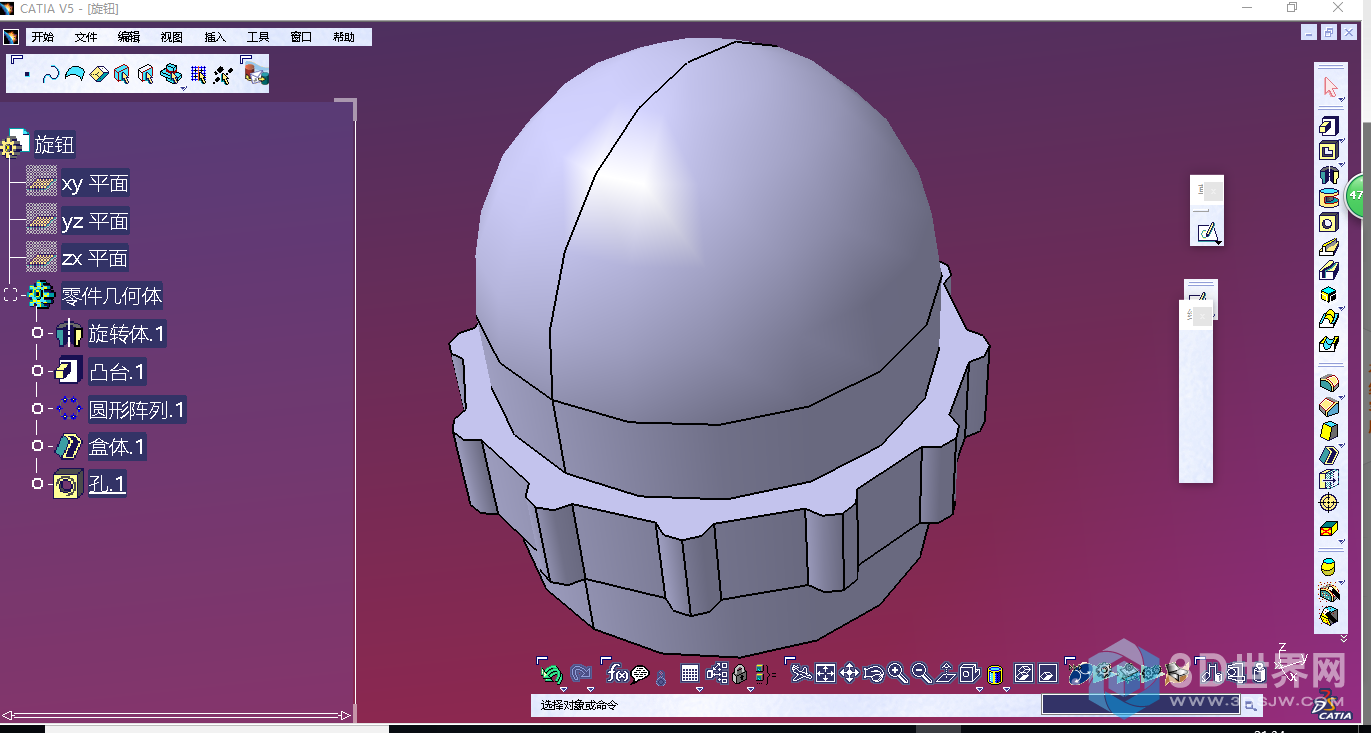The image size is (1371, 733).
Task: Click the Undo icon in bottom toolbar
Action: [551, 674]
